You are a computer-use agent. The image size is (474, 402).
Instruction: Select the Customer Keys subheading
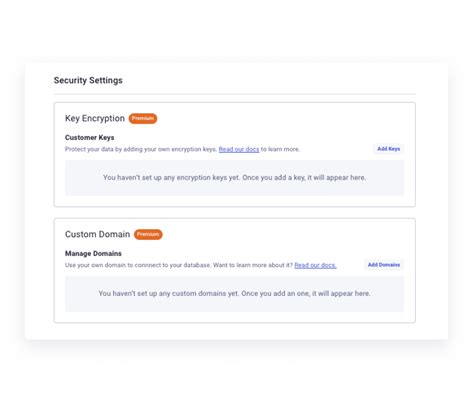(89, 138)
